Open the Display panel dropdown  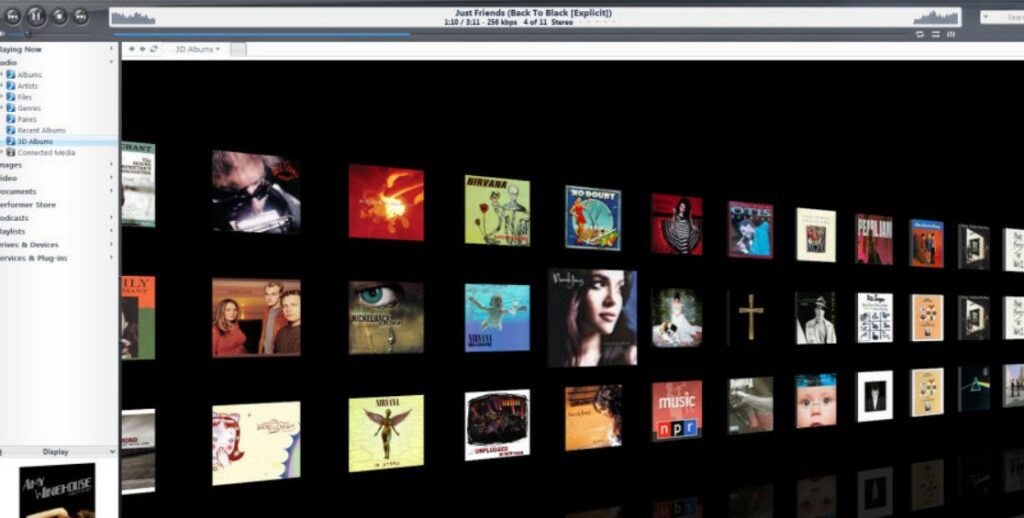click(112, 451)
